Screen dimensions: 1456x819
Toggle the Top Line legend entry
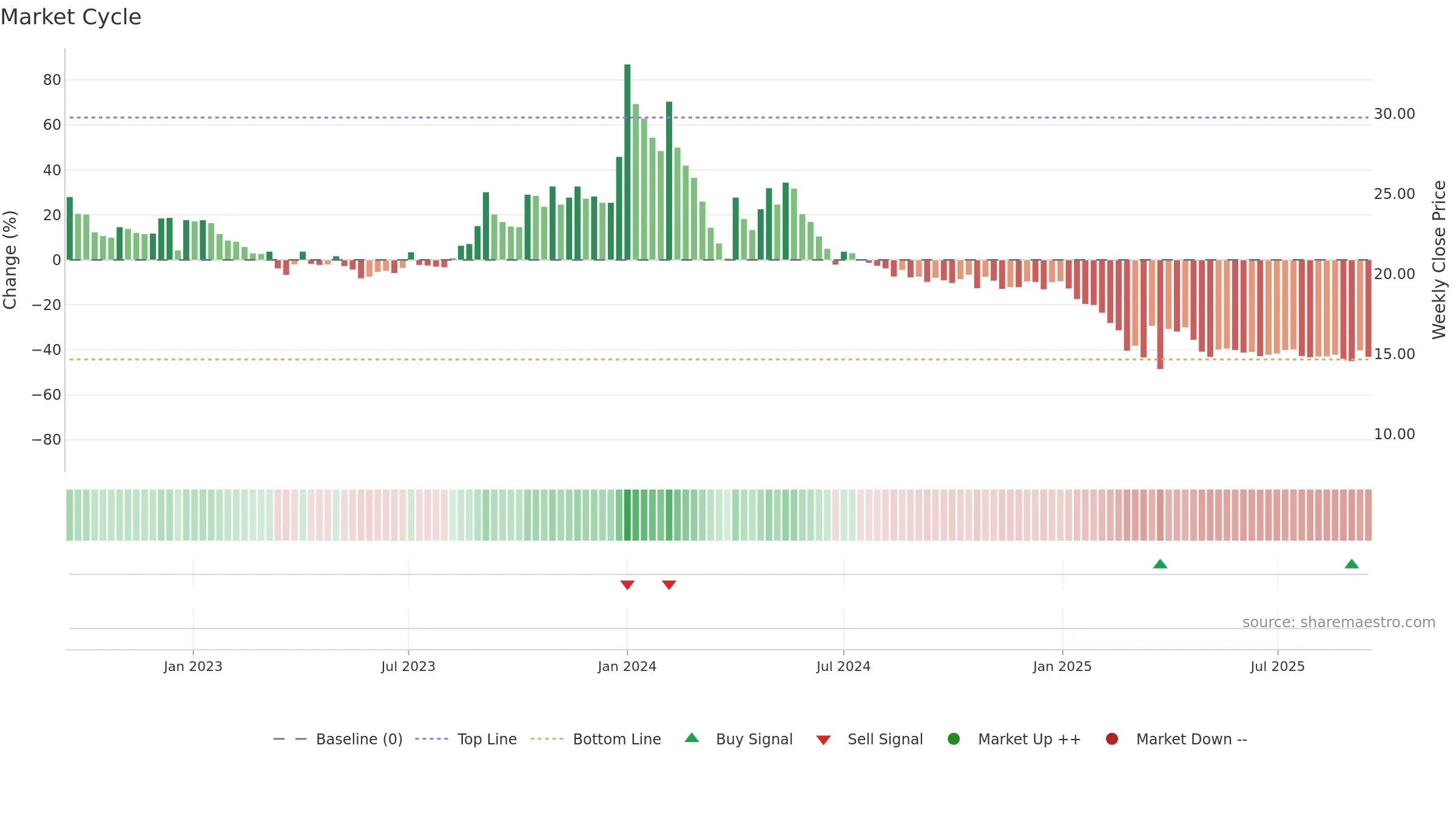coord(466,739)
